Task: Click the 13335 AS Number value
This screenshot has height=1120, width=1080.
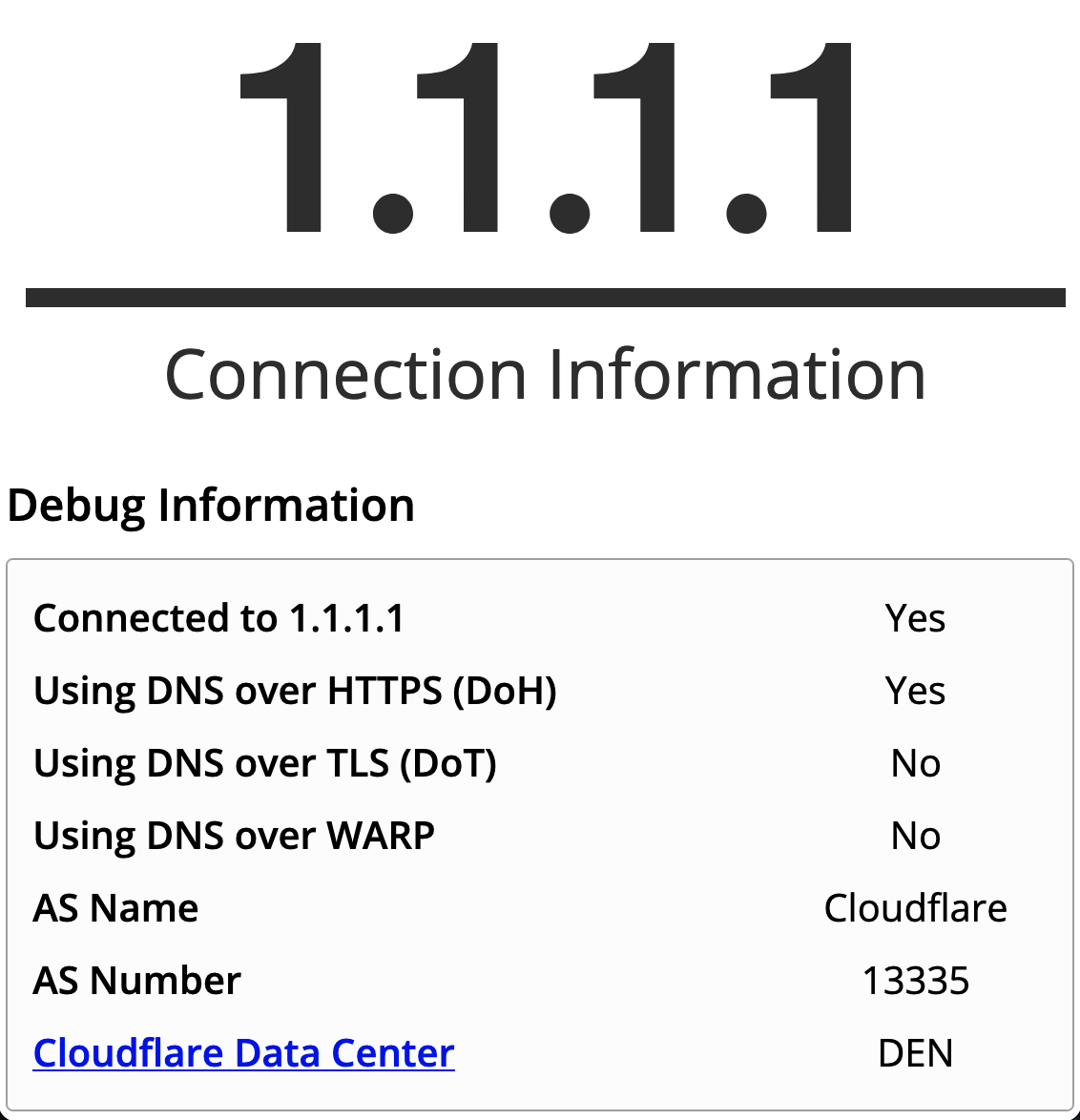Action: click(916, 981)
